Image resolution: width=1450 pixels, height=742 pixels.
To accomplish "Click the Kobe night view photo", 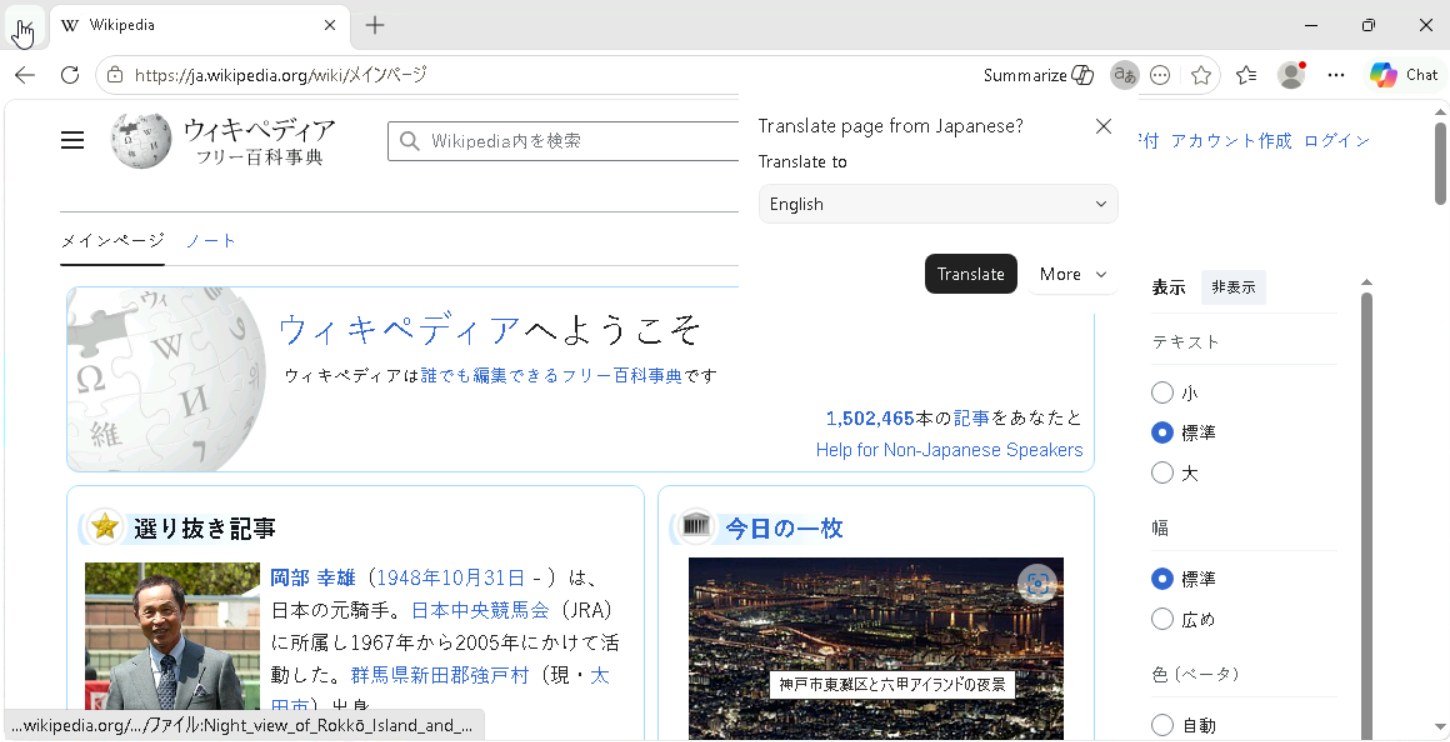I will 876,649.
